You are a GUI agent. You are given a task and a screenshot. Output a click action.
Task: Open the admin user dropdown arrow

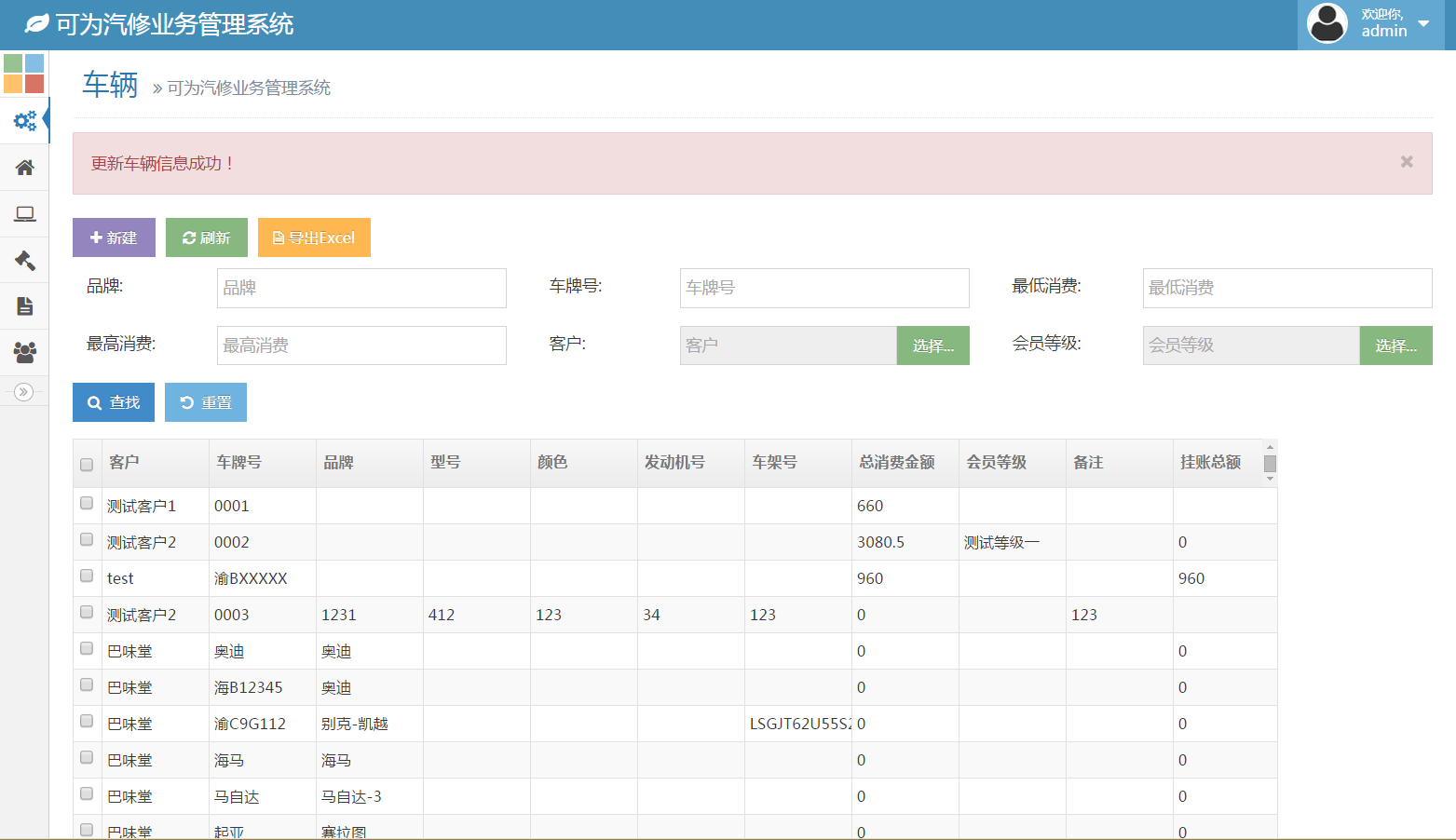(1423, 23)
